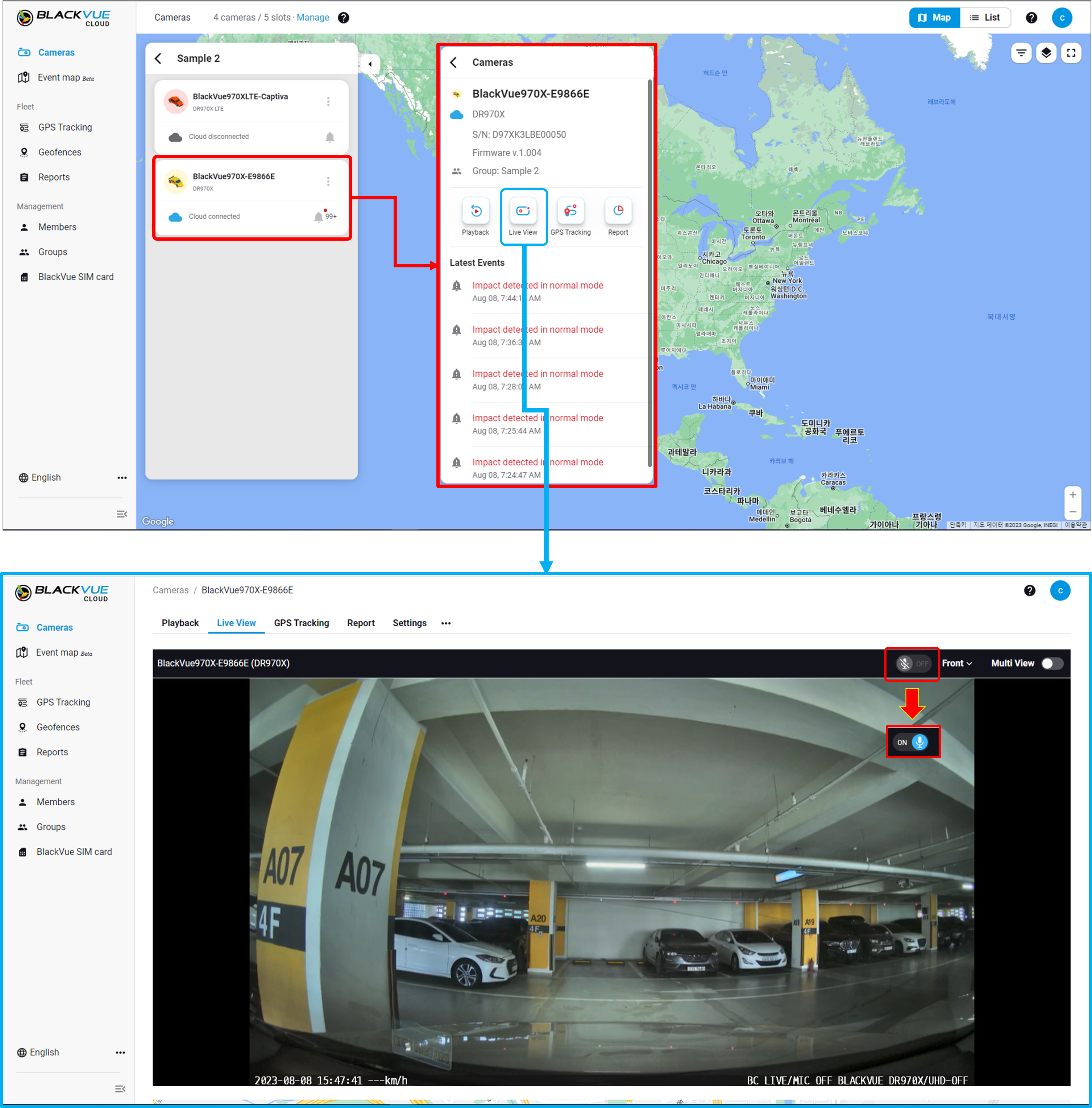Select the Settings tab
Image resolution: width=1092 pixels, height=1108 pixels.
coord(410,623)
